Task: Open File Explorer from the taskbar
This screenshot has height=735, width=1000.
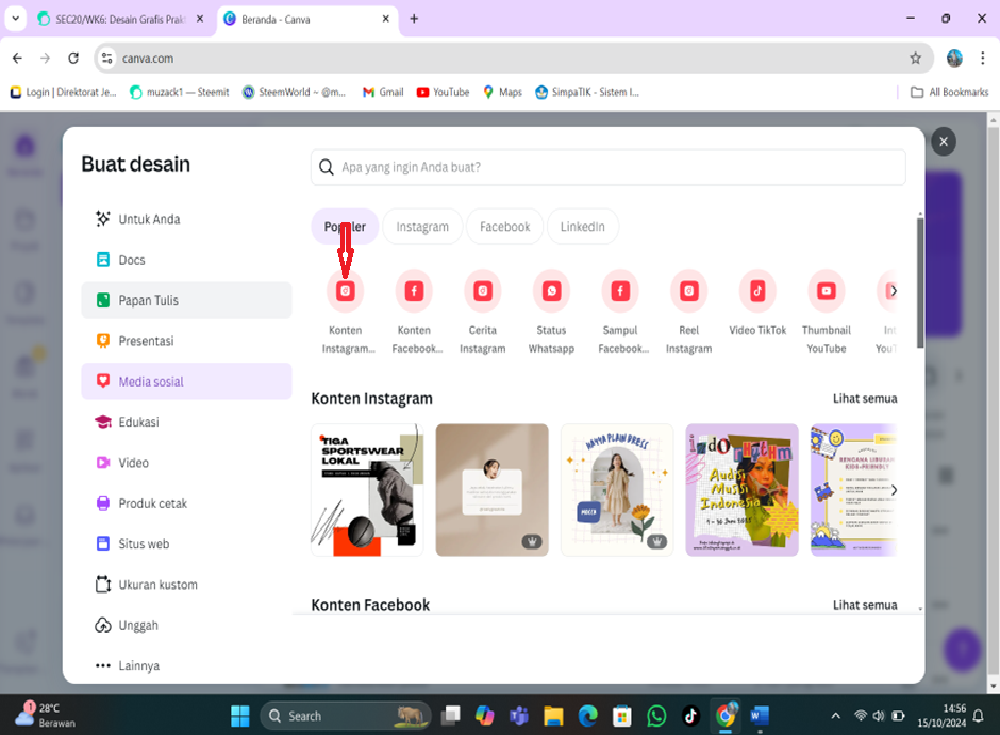Action: [553, 716]
